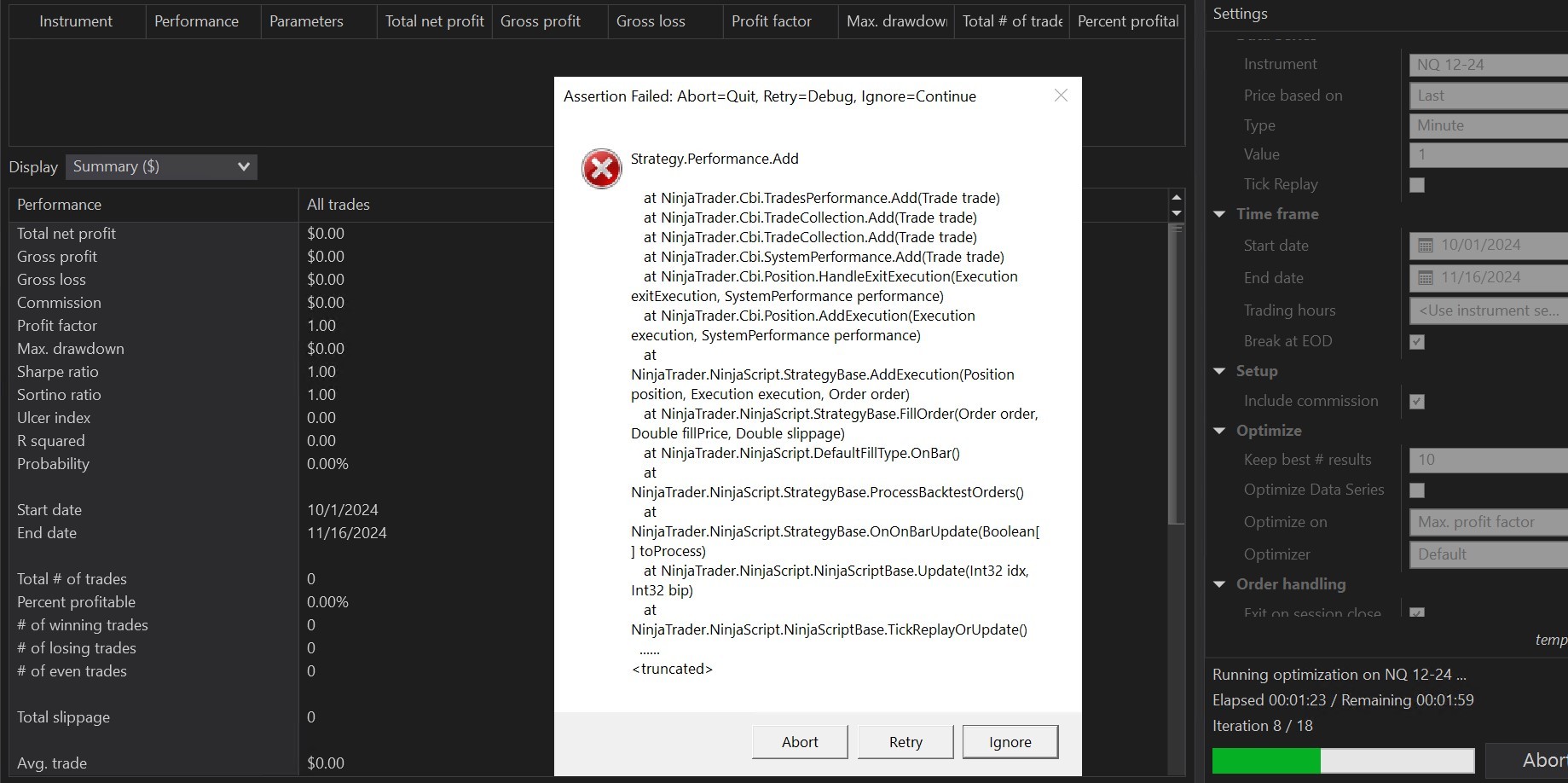Toggle the Include commission checkbox
The width and height of the screenshot is (1568, 783).
[1417, 402]
